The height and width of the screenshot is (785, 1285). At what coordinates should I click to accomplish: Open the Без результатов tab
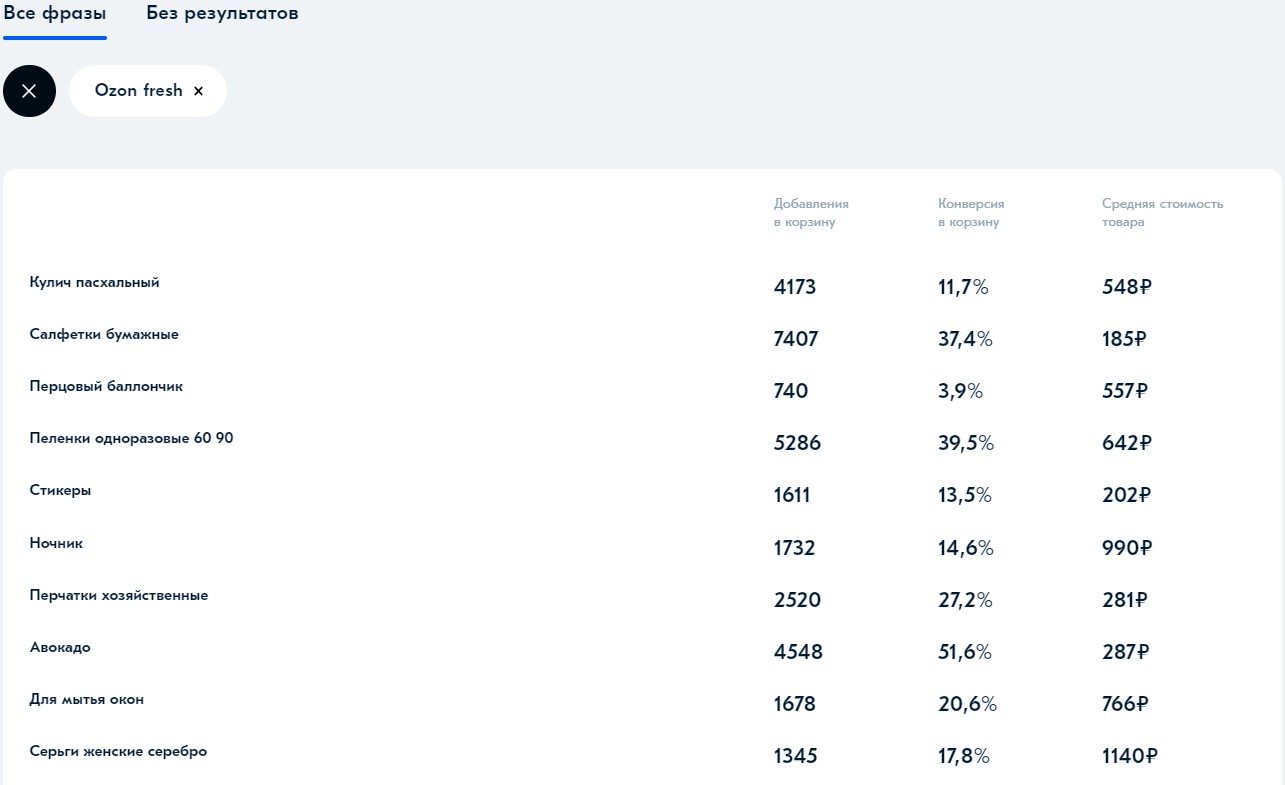tap(222, 14)
